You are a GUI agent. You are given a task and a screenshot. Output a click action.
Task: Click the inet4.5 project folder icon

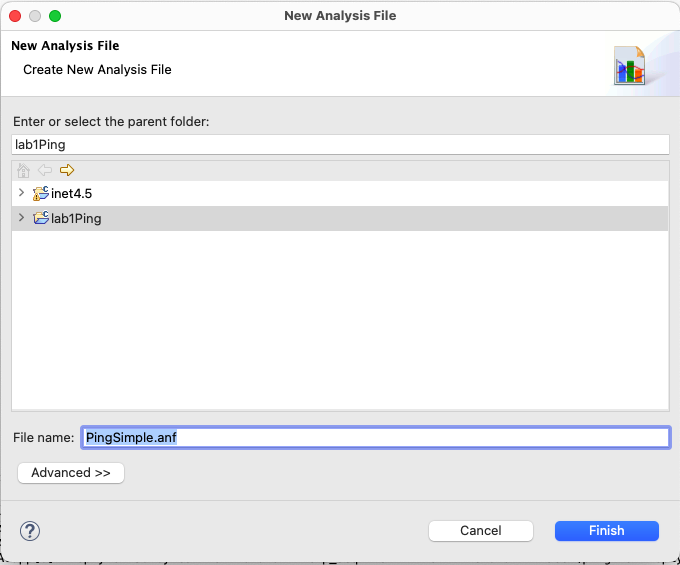(x=41, y=193)
